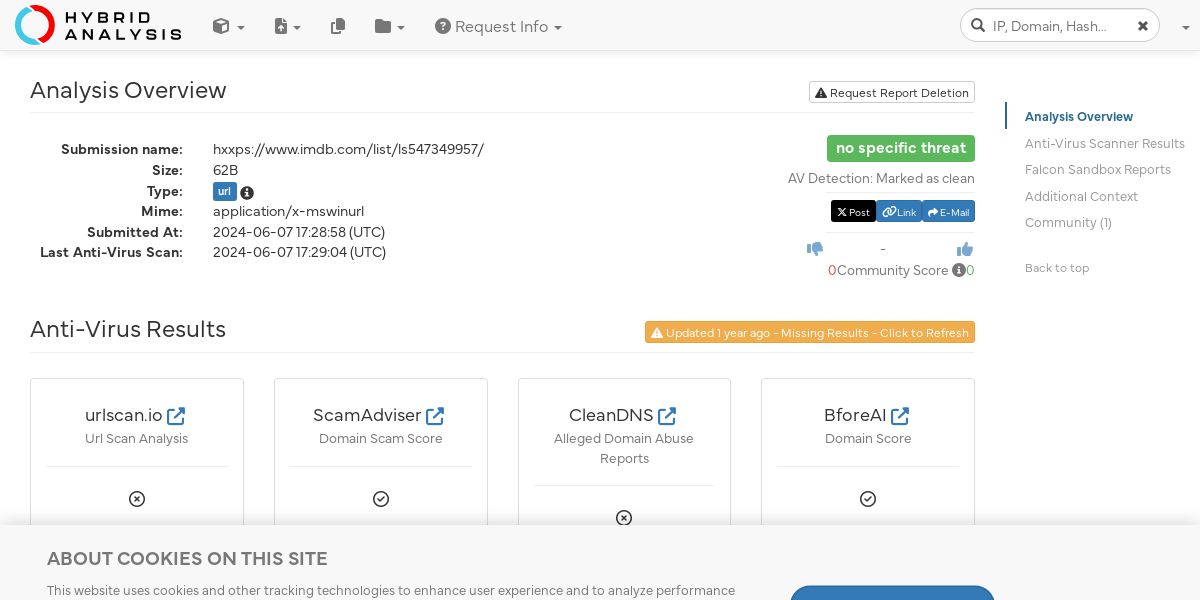Viewport: 1200px width, 600px height.
Task: Click Back to top link
Action: pyautogui.click(x=1057, y=268)
